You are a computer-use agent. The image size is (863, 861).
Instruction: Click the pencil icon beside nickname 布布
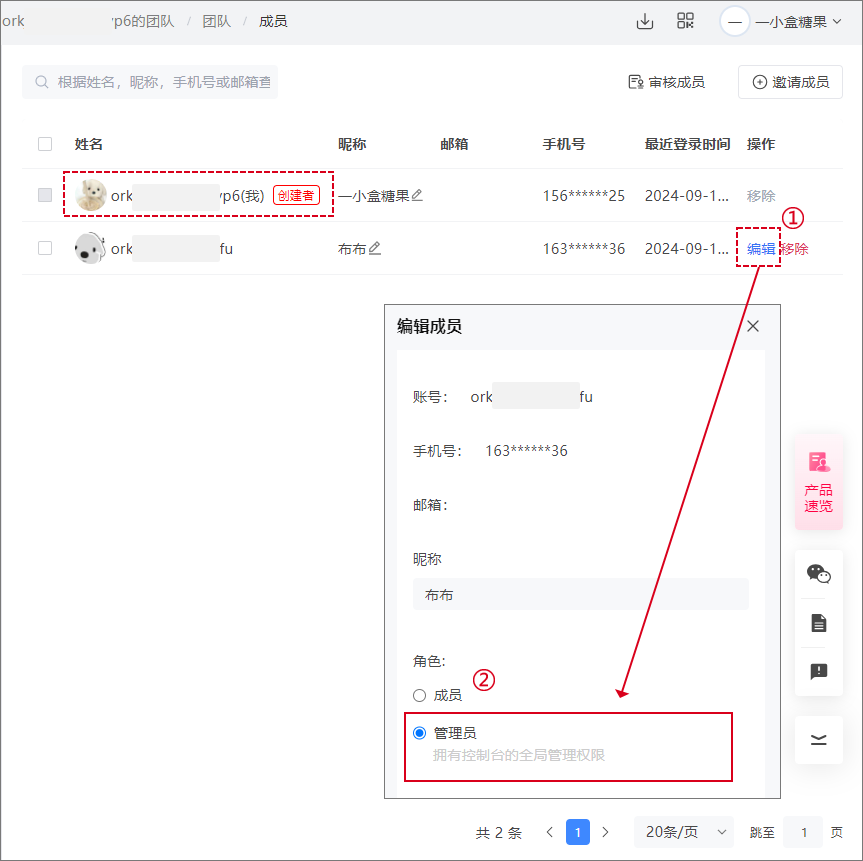(376, 248)
